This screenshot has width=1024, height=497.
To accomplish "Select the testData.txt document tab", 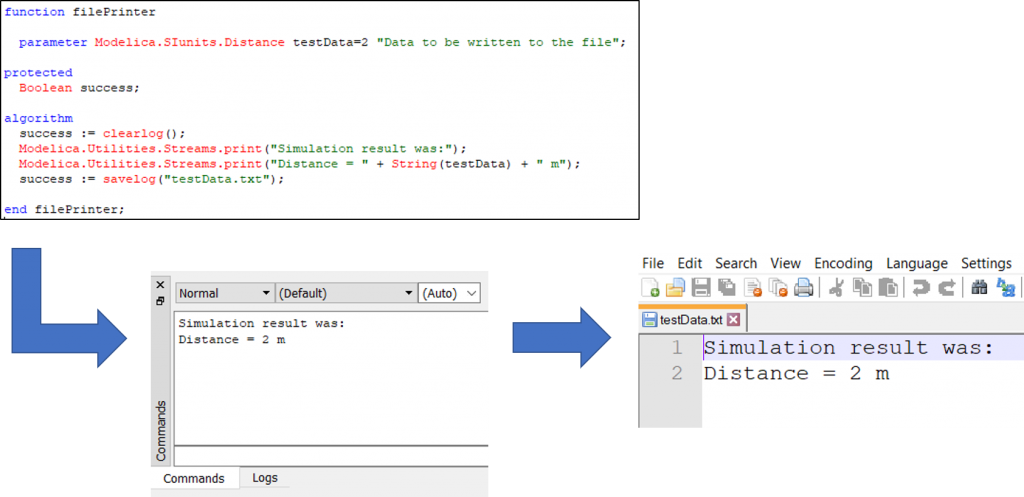I will click(692, 319).
